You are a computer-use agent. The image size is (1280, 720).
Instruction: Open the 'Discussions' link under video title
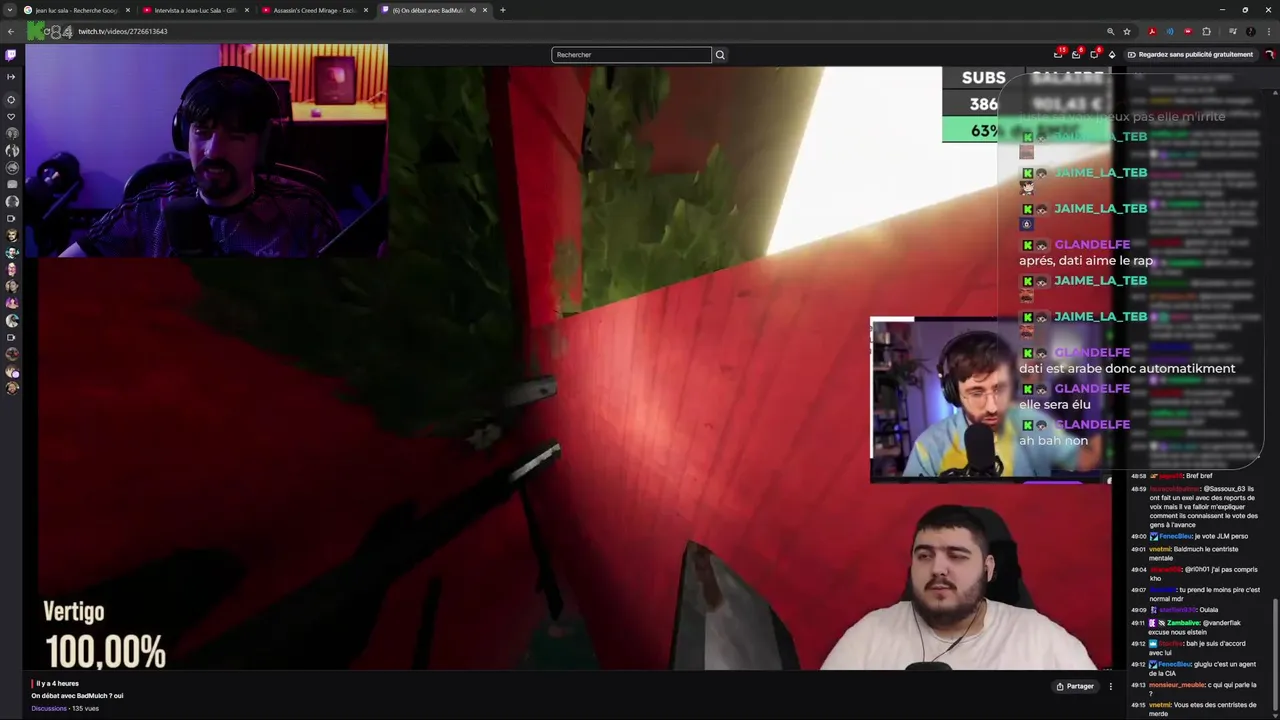pos(49,708)
